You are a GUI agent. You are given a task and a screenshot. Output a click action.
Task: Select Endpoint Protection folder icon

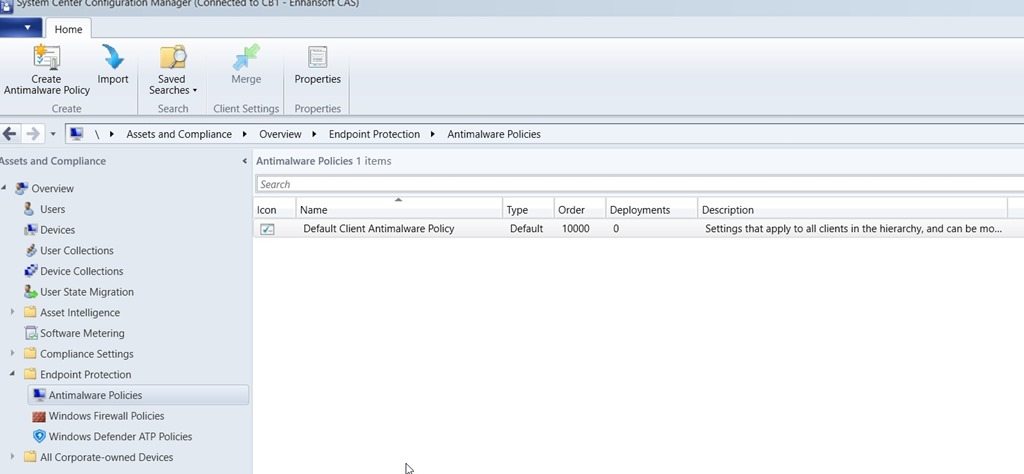tap(30, 374)
